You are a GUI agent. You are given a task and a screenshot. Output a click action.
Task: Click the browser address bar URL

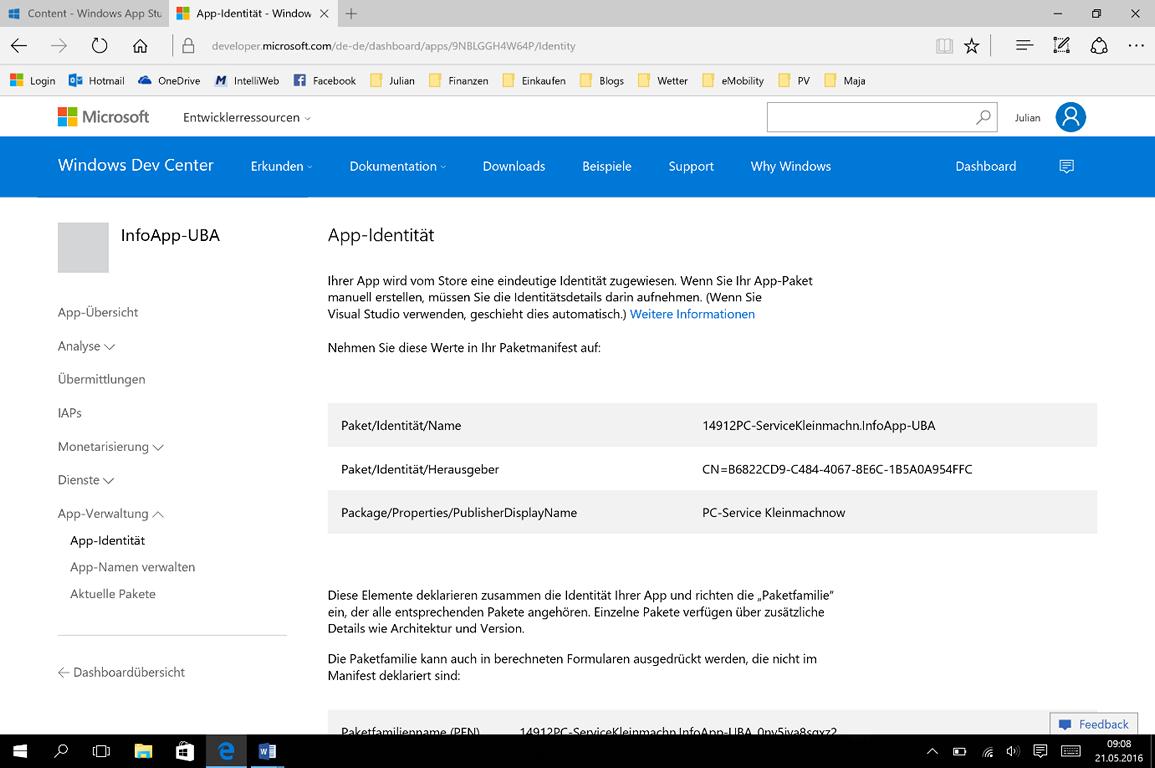click(x=393, y=46)
